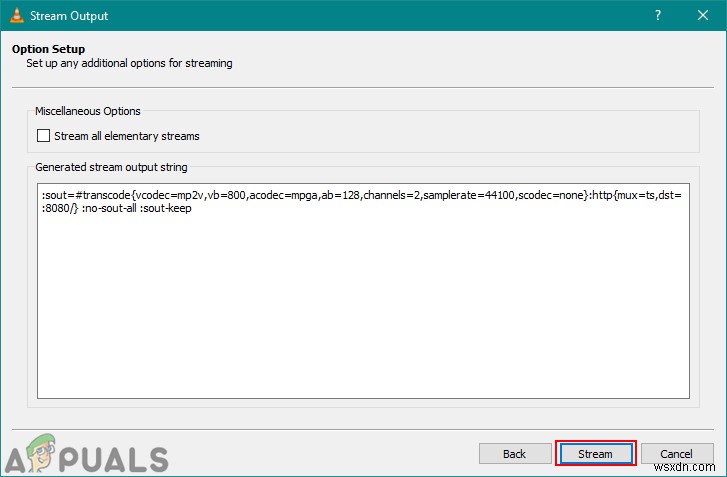Start streaming with the Stream button
Screen dimensions: 727x477
coord(595,453)
